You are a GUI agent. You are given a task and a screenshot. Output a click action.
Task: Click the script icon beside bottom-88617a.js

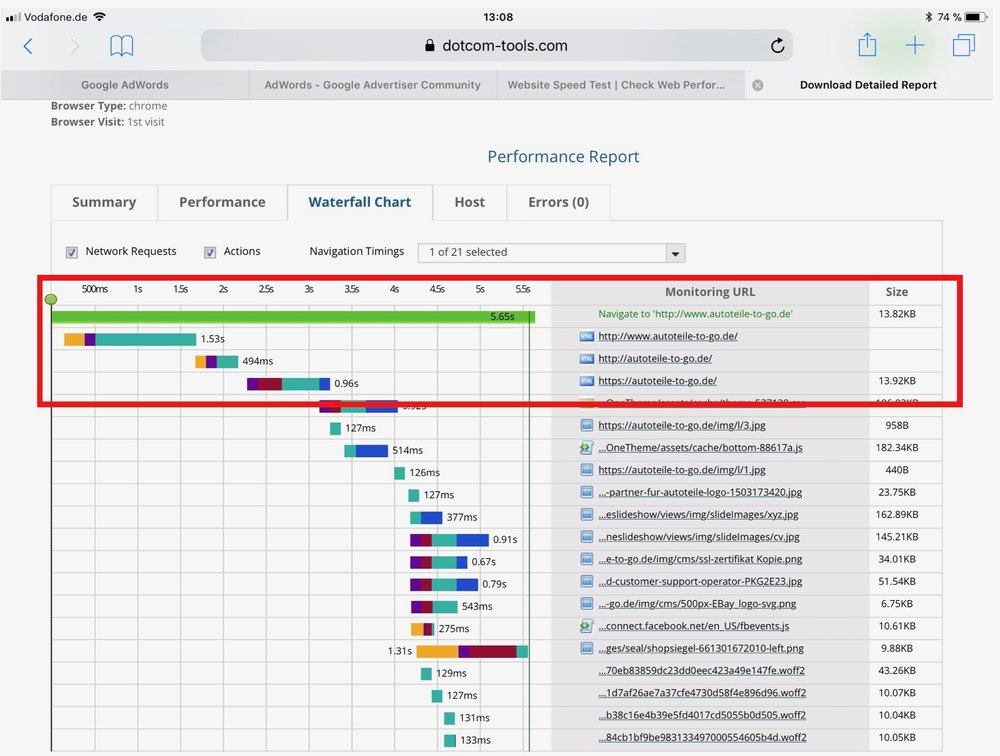pos(586,447)
